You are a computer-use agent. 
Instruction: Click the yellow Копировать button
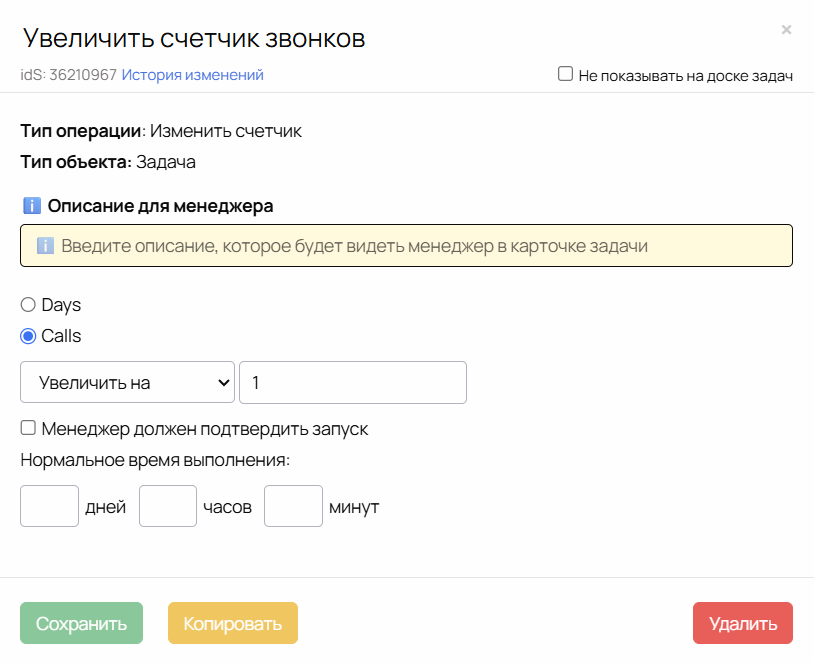233,623
